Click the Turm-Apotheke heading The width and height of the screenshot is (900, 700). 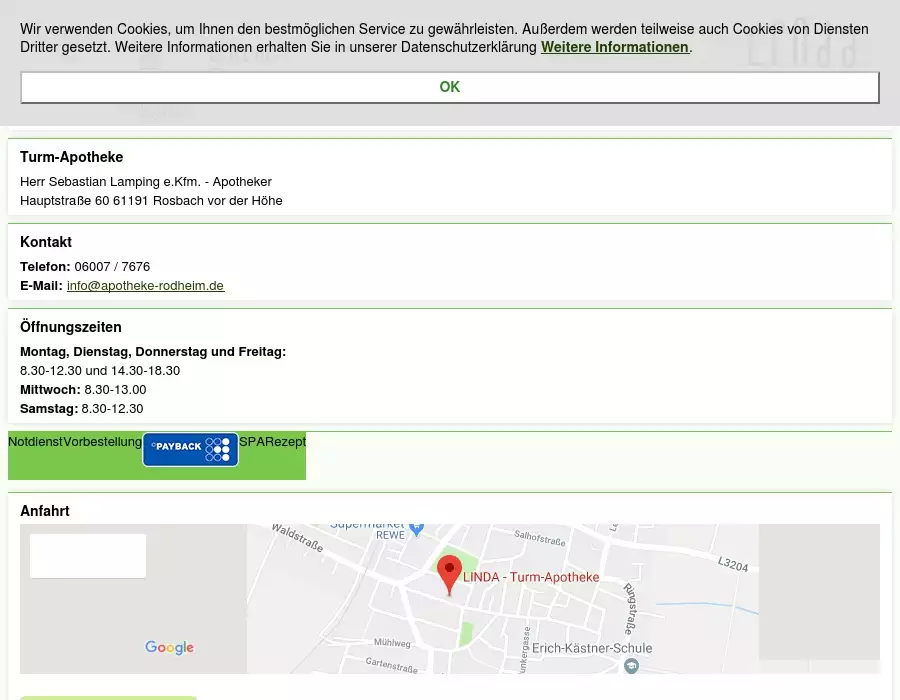[x=72, y=157]
